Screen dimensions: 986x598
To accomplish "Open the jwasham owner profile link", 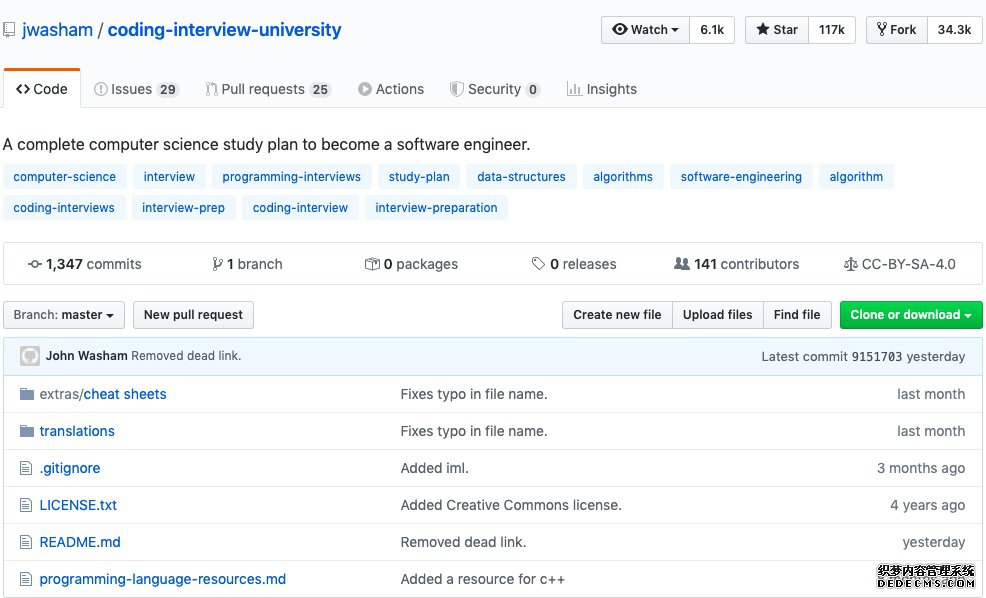I will click(57, 30).
